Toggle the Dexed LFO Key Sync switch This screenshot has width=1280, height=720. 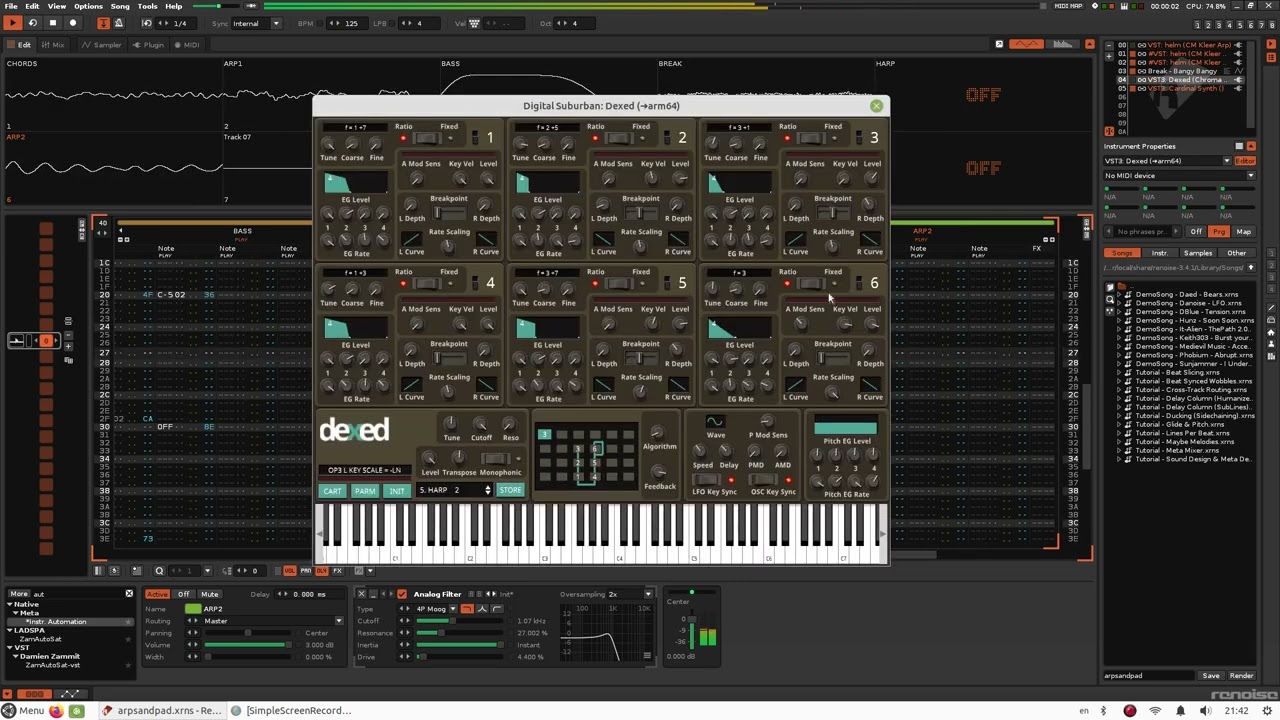point(707,480)
